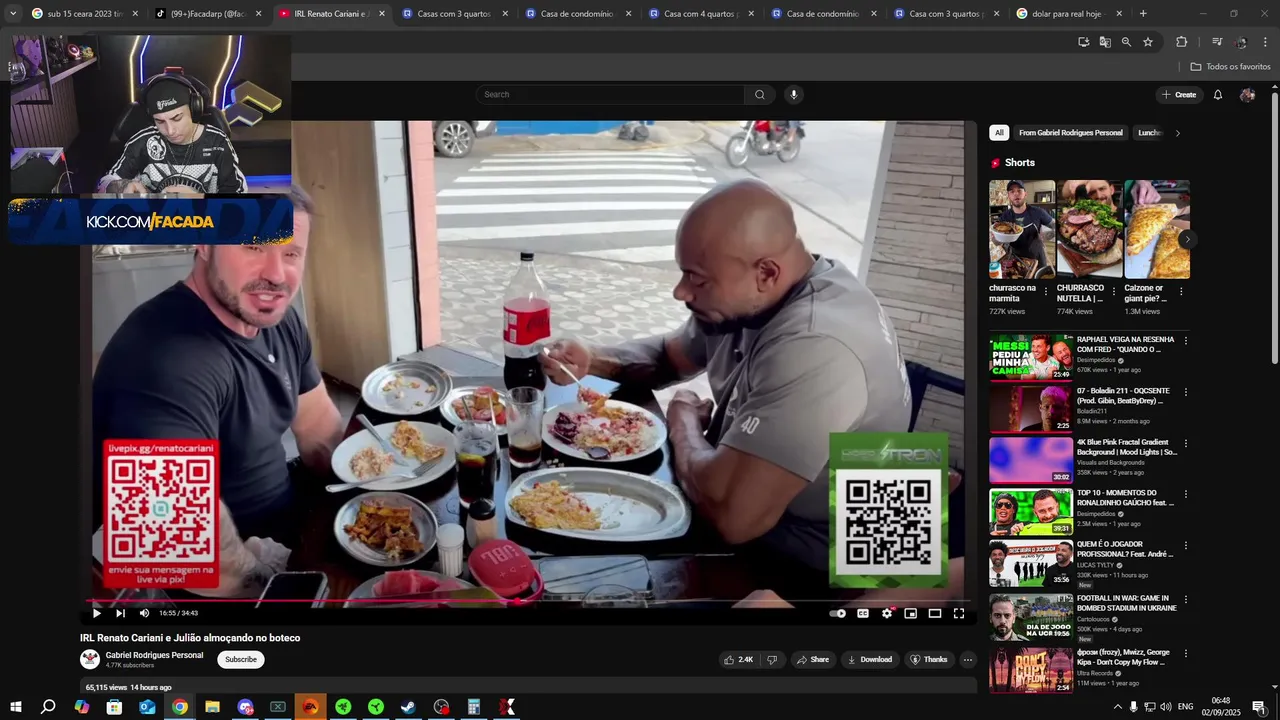Viewport: 1280px width, 720px height.
Task: Show hidden system tray icons
Action: click(x=1117, y=707)
